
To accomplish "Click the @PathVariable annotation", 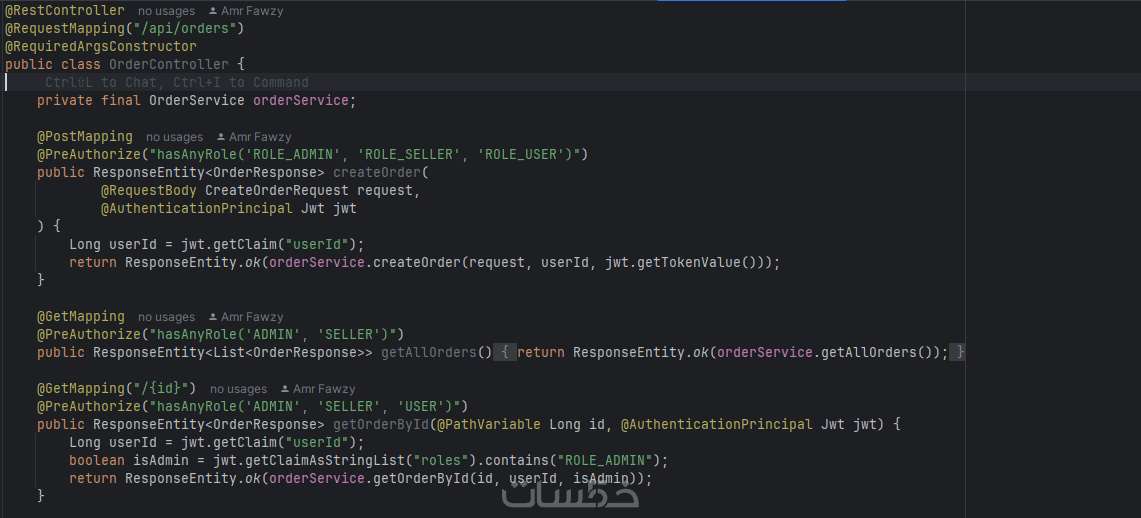I will (488, 424).
